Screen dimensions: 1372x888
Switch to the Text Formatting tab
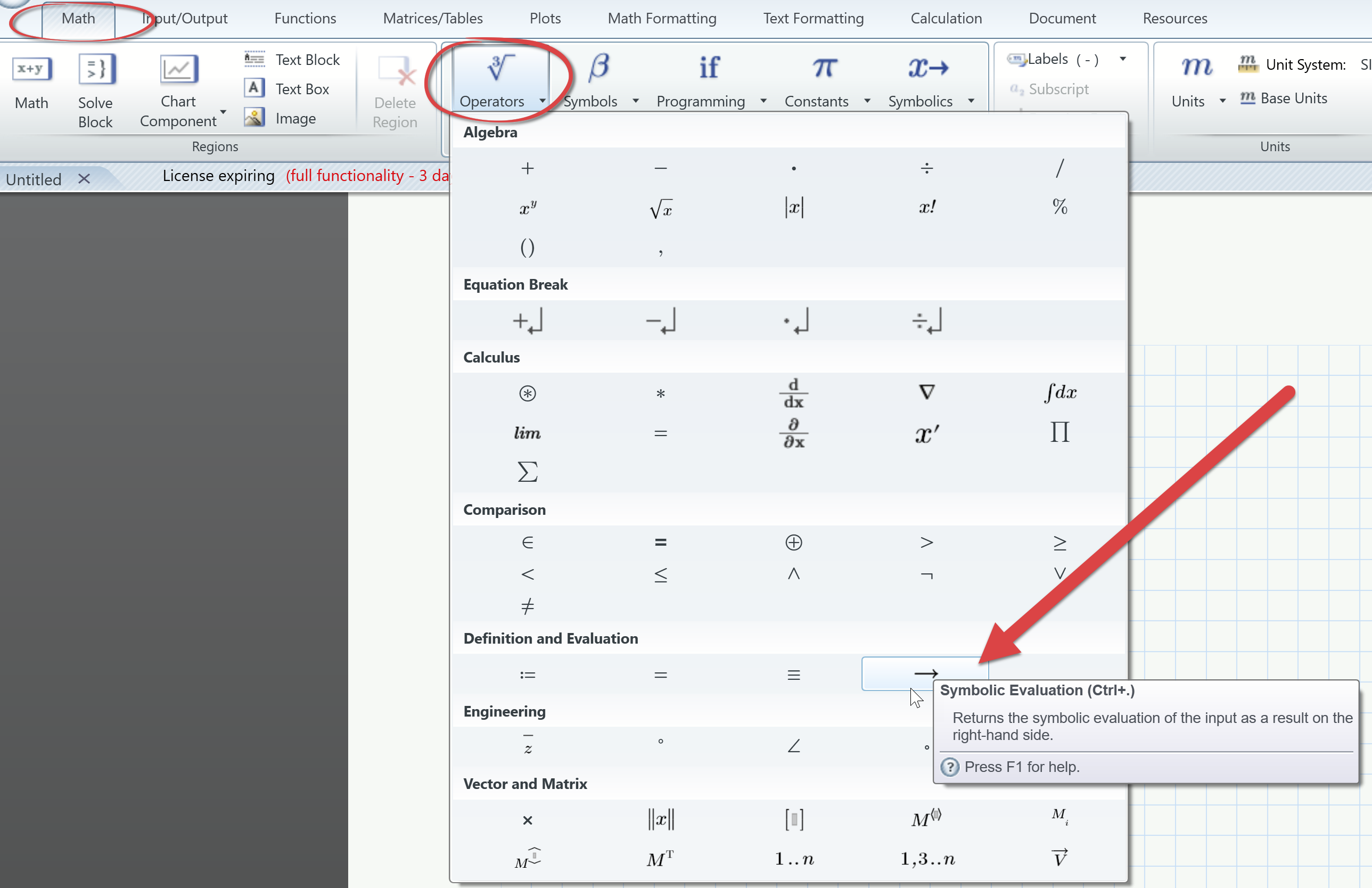813,18
